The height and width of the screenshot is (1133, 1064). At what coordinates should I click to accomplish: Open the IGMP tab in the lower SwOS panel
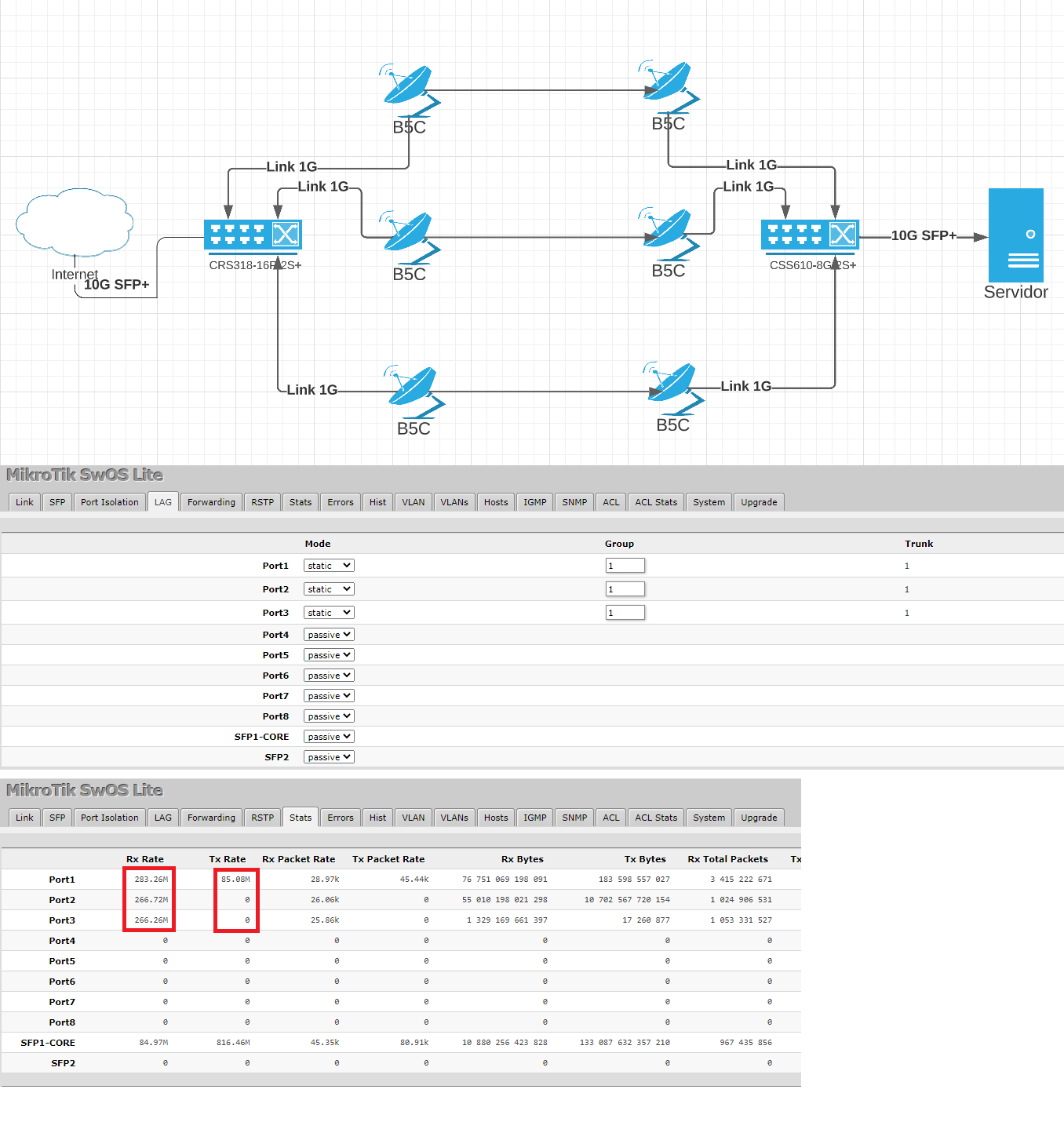pos(535,818)
